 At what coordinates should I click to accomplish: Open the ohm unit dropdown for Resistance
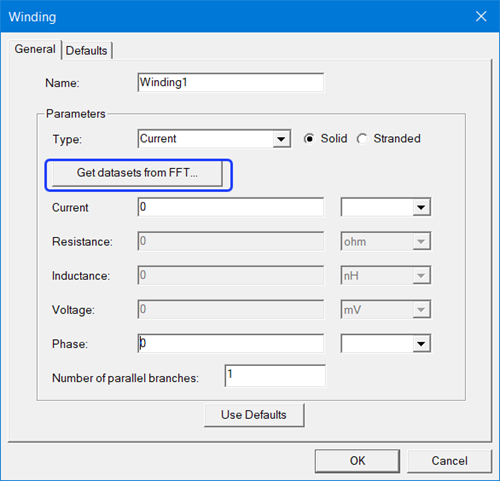click(x=386, y=241)
